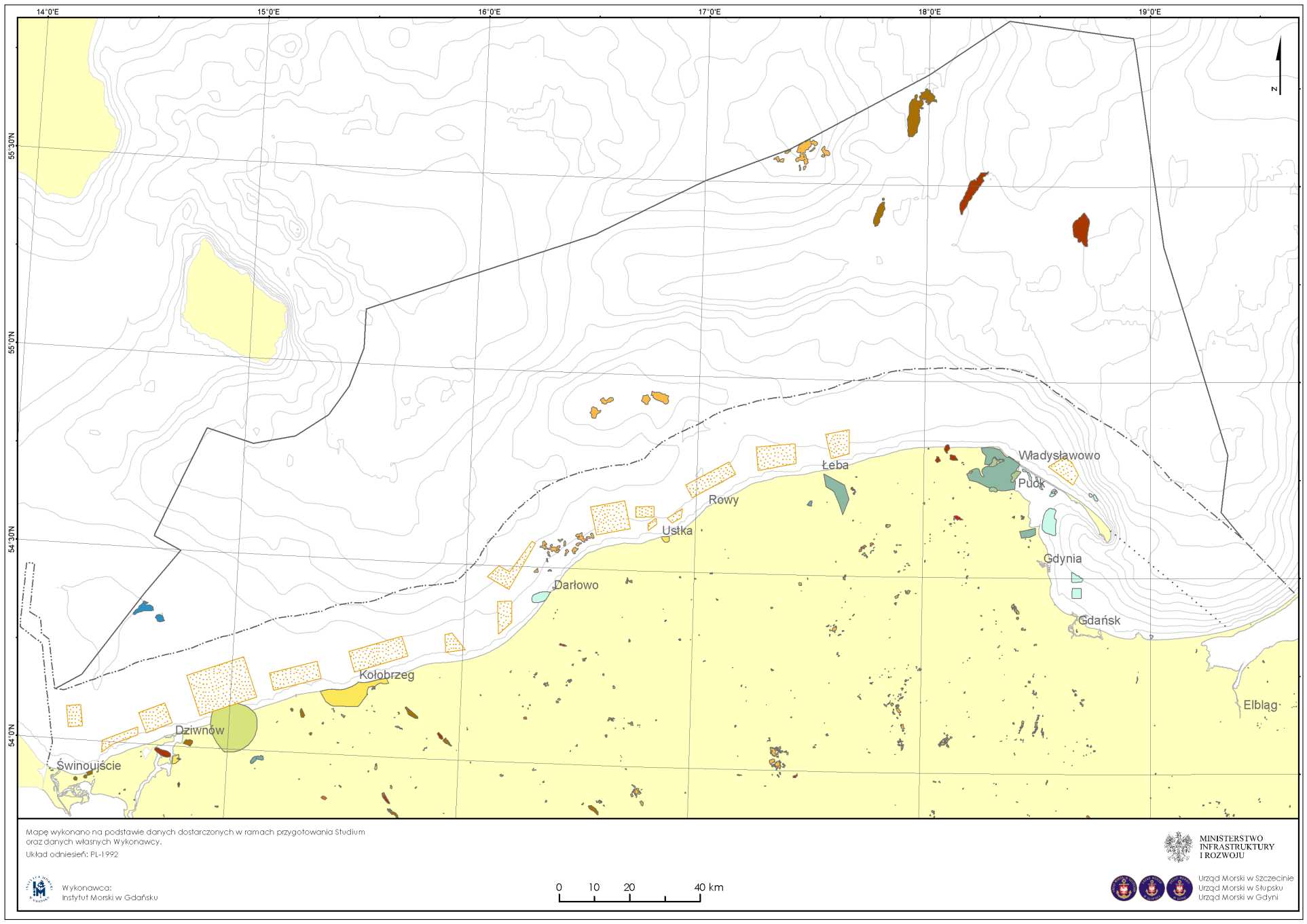
Task: Click the Ministerstwo Infrastruktury eagle emblem
Action: (x=1179, y=847)
